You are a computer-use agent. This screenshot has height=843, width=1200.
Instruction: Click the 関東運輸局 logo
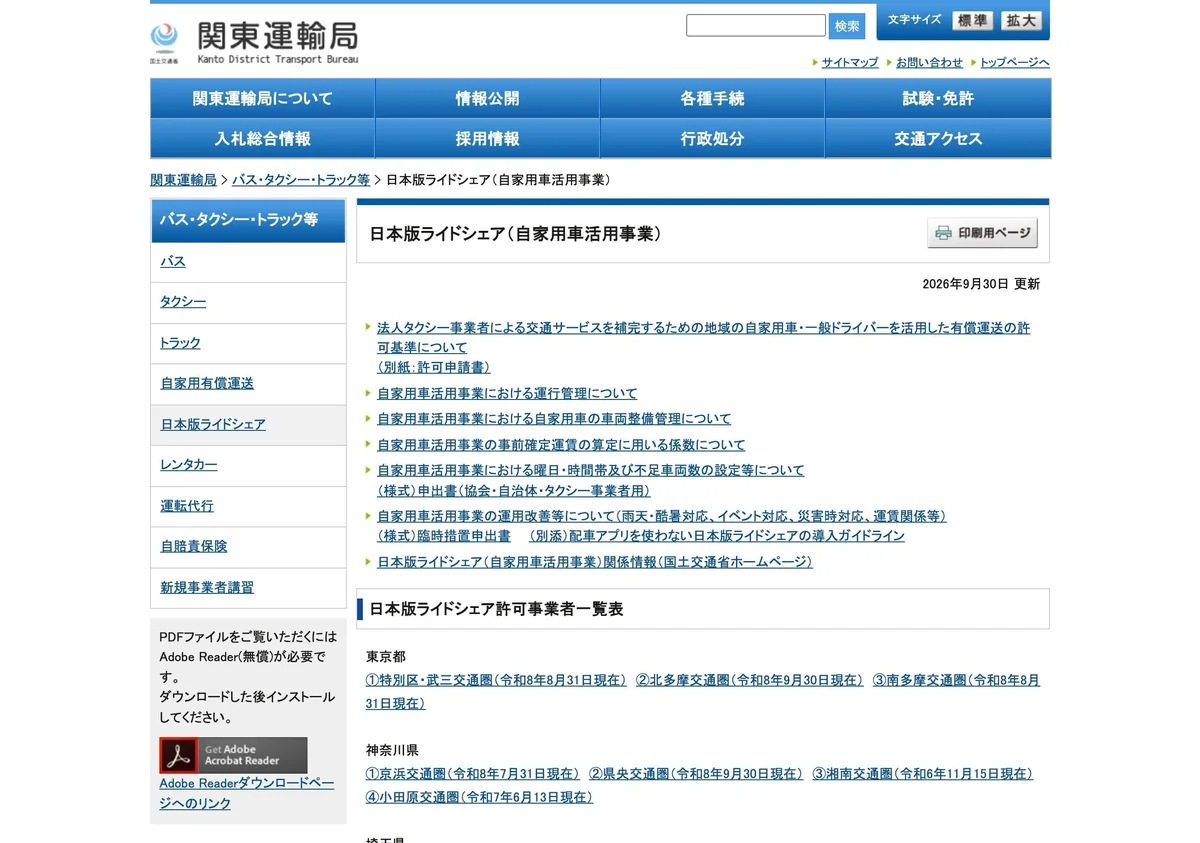pos(254,42)
